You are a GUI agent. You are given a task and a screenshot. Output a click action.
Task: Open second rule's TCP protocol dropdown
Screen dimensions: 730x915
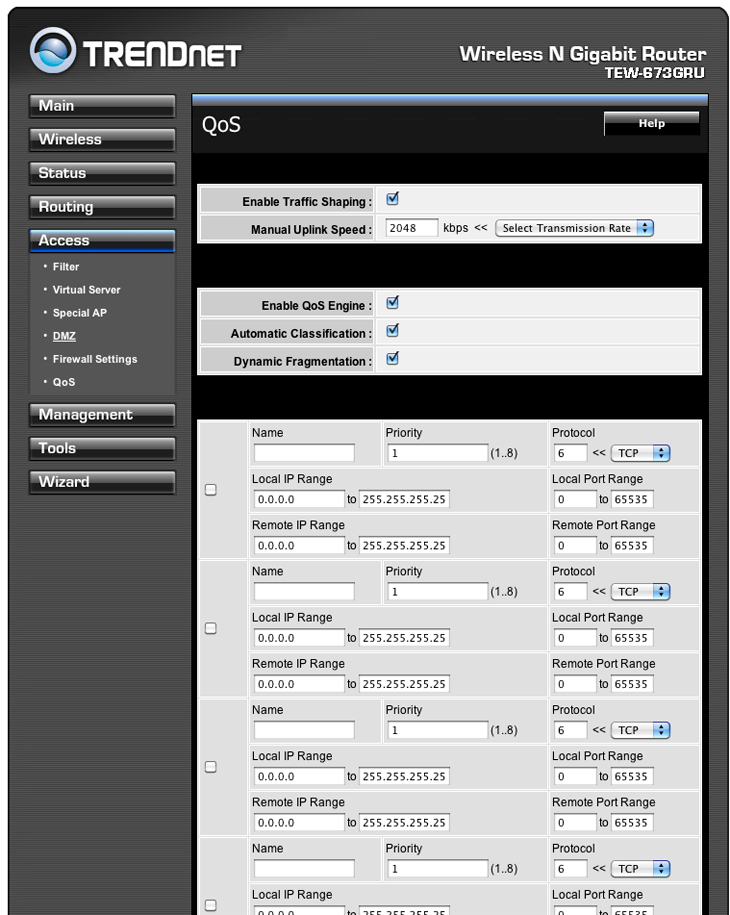pyautogui.click(x=640, y=592)
